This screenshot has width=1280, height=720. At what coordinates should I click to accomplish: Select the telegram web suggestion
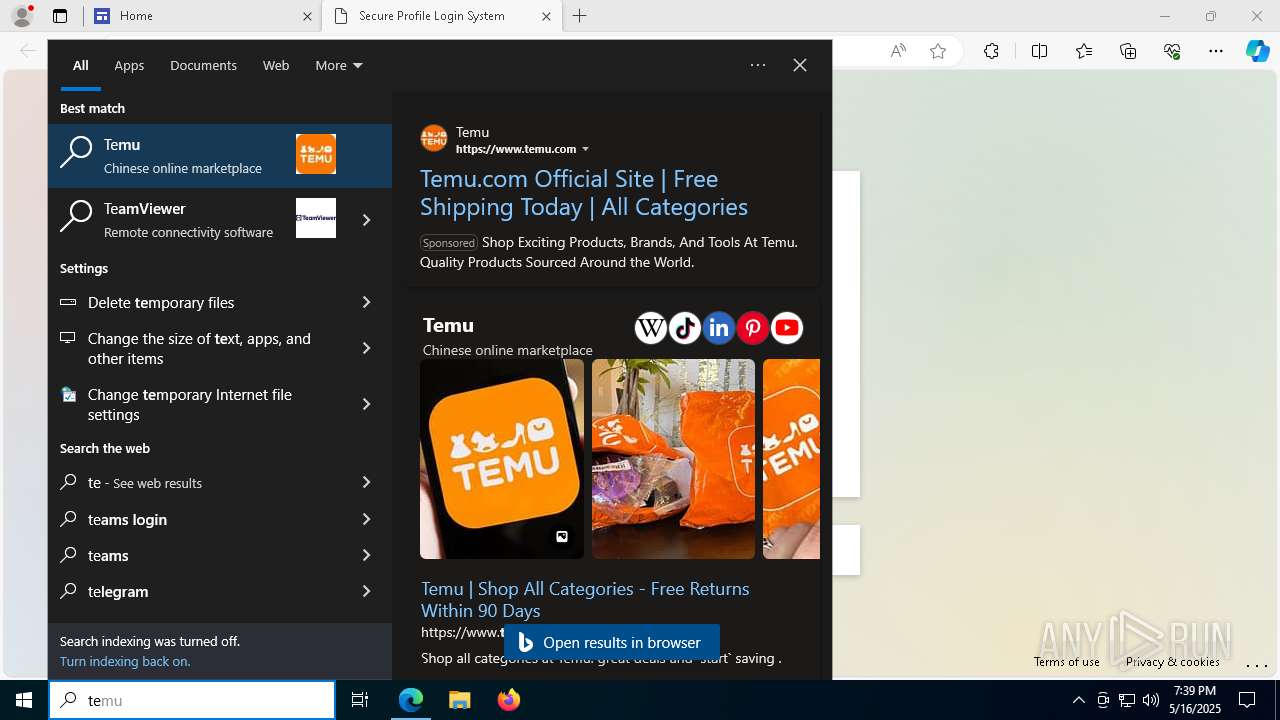197,591
